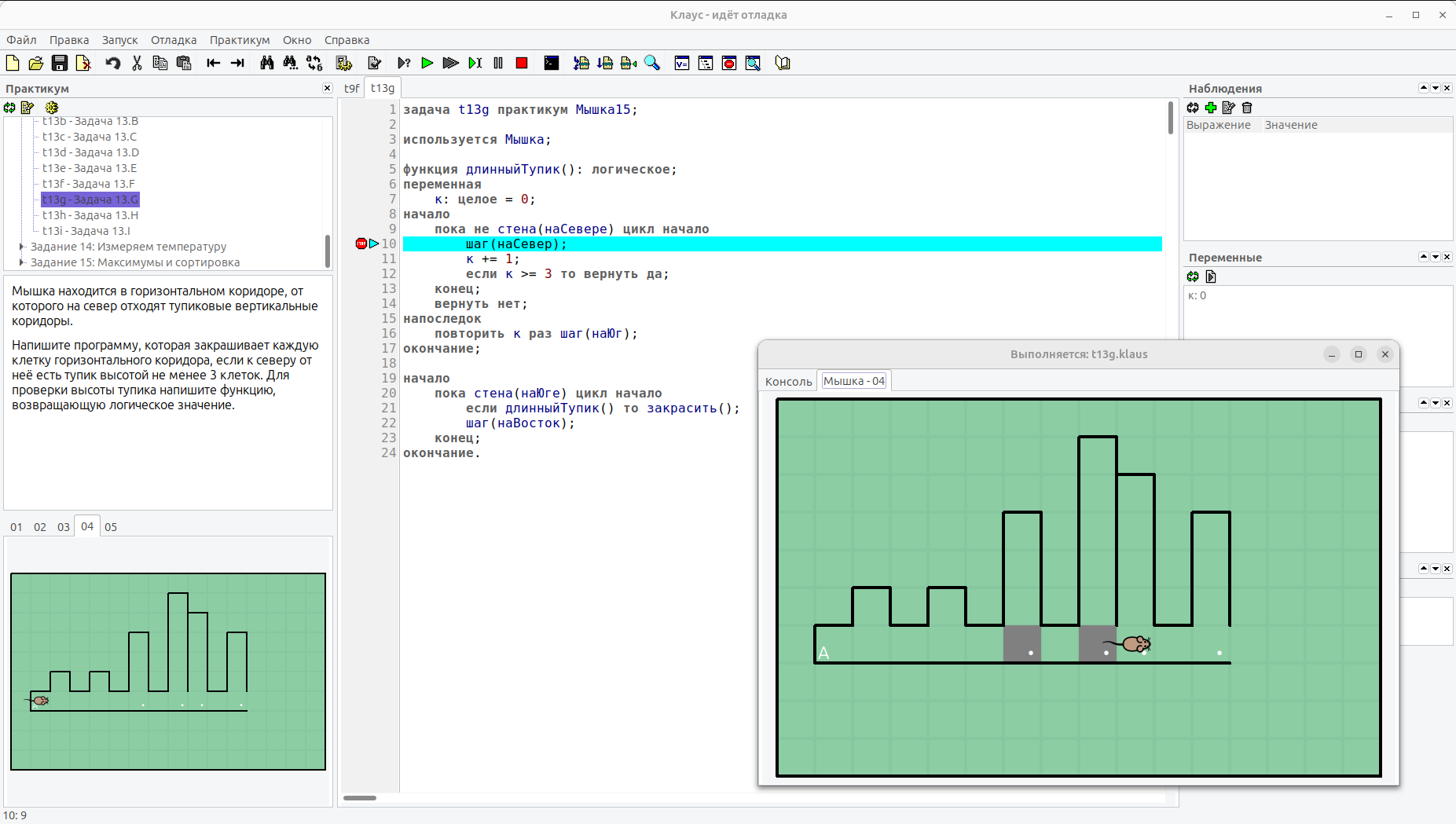The image size is (1456, 824).
Task: Decrease indent with the left arrow icon
Action: 213,63
